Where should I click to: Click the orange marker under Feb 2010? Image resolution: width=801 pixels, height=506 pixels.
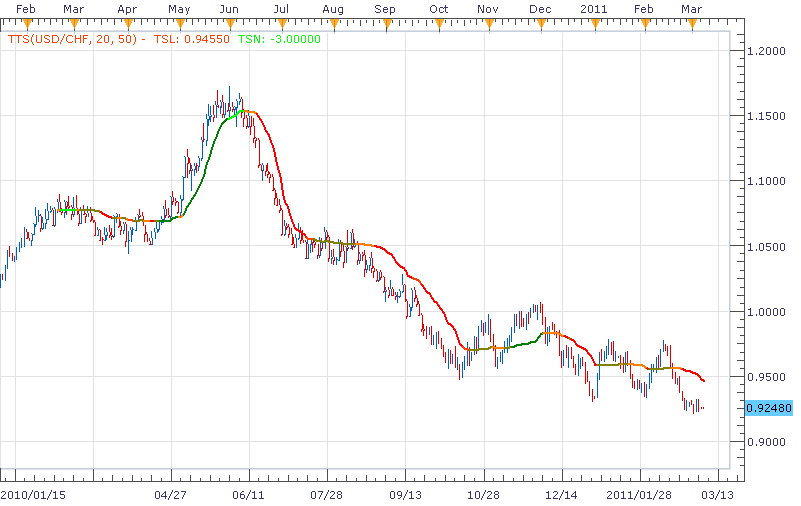pos(28,24)
